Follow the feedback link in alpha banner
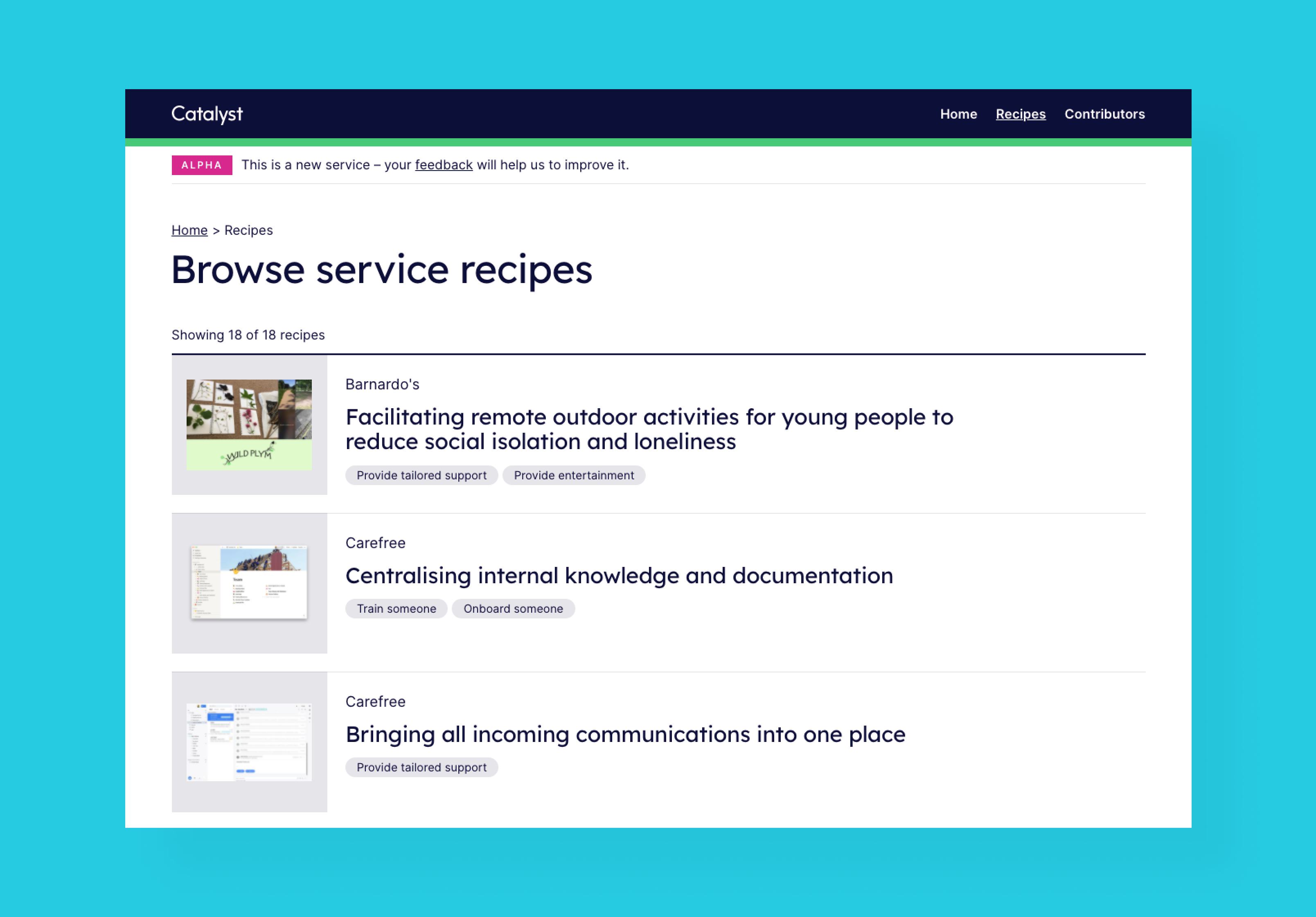The width and height of the screenshot is (1316, 917). (444, 165)
